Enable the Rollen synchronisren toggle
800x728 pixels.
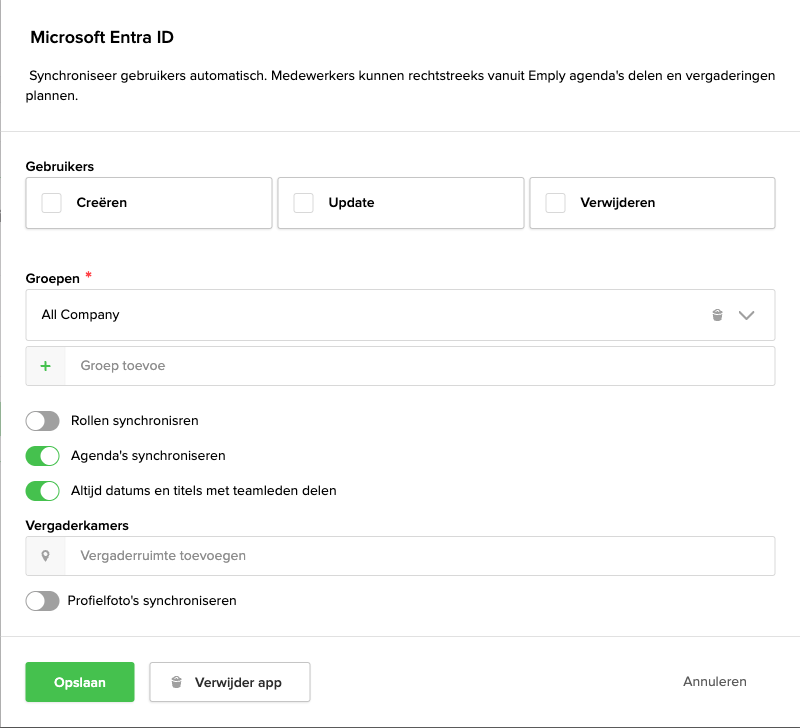(x=42, y=421)
